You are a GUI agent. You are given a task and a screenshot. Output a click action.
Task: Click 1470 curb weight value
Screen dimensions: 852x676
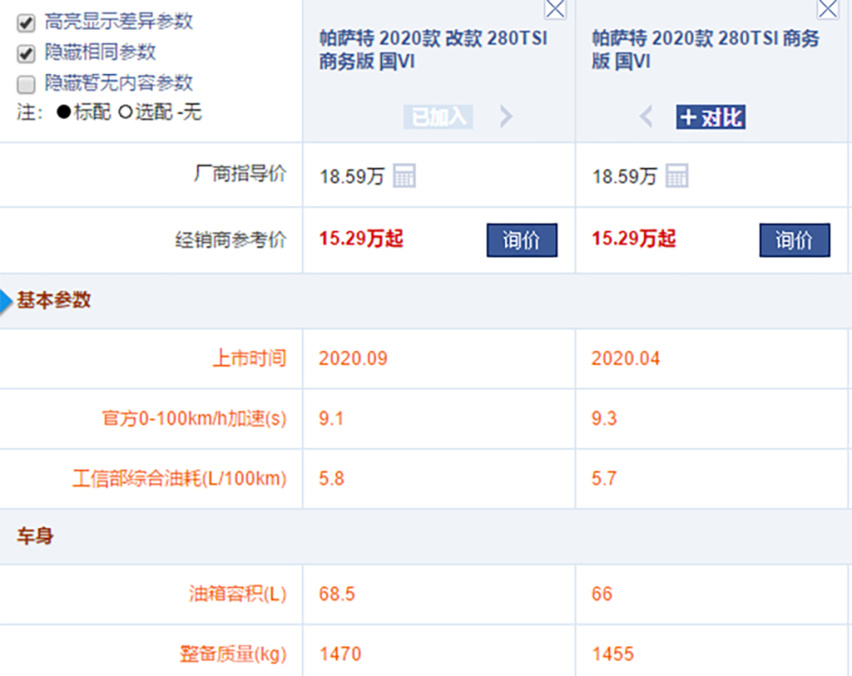[x=340, y=654]
